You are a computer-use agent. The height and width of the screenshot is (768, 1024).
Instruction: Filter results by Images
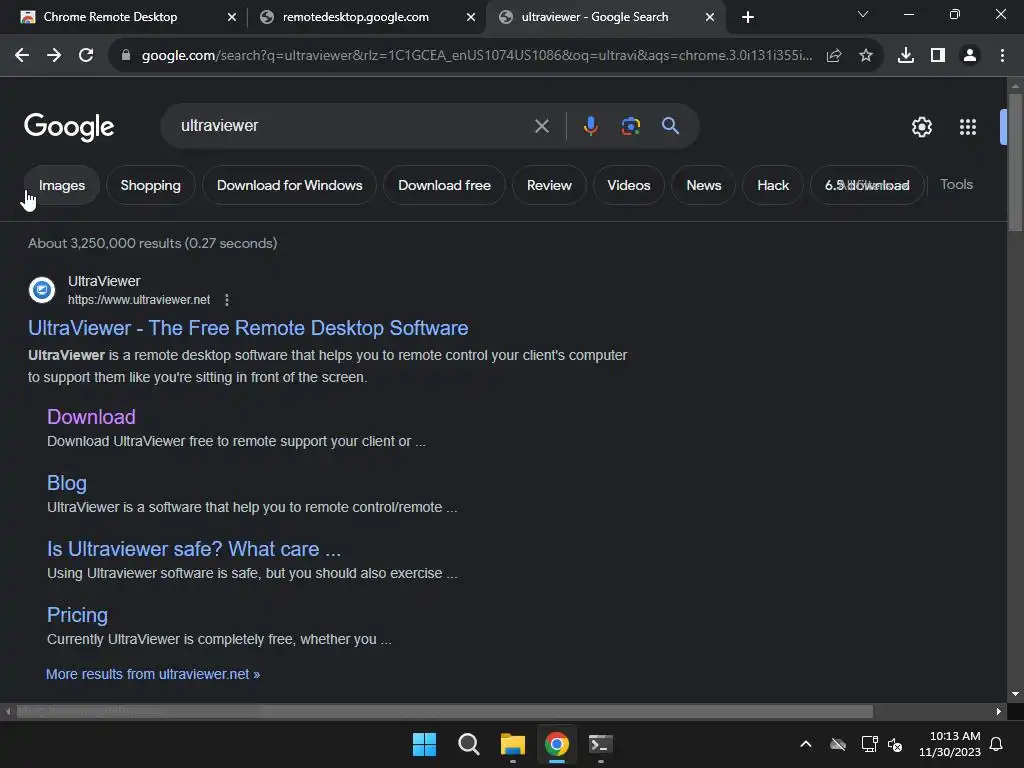pyautogui.click(x=62, y=185)
